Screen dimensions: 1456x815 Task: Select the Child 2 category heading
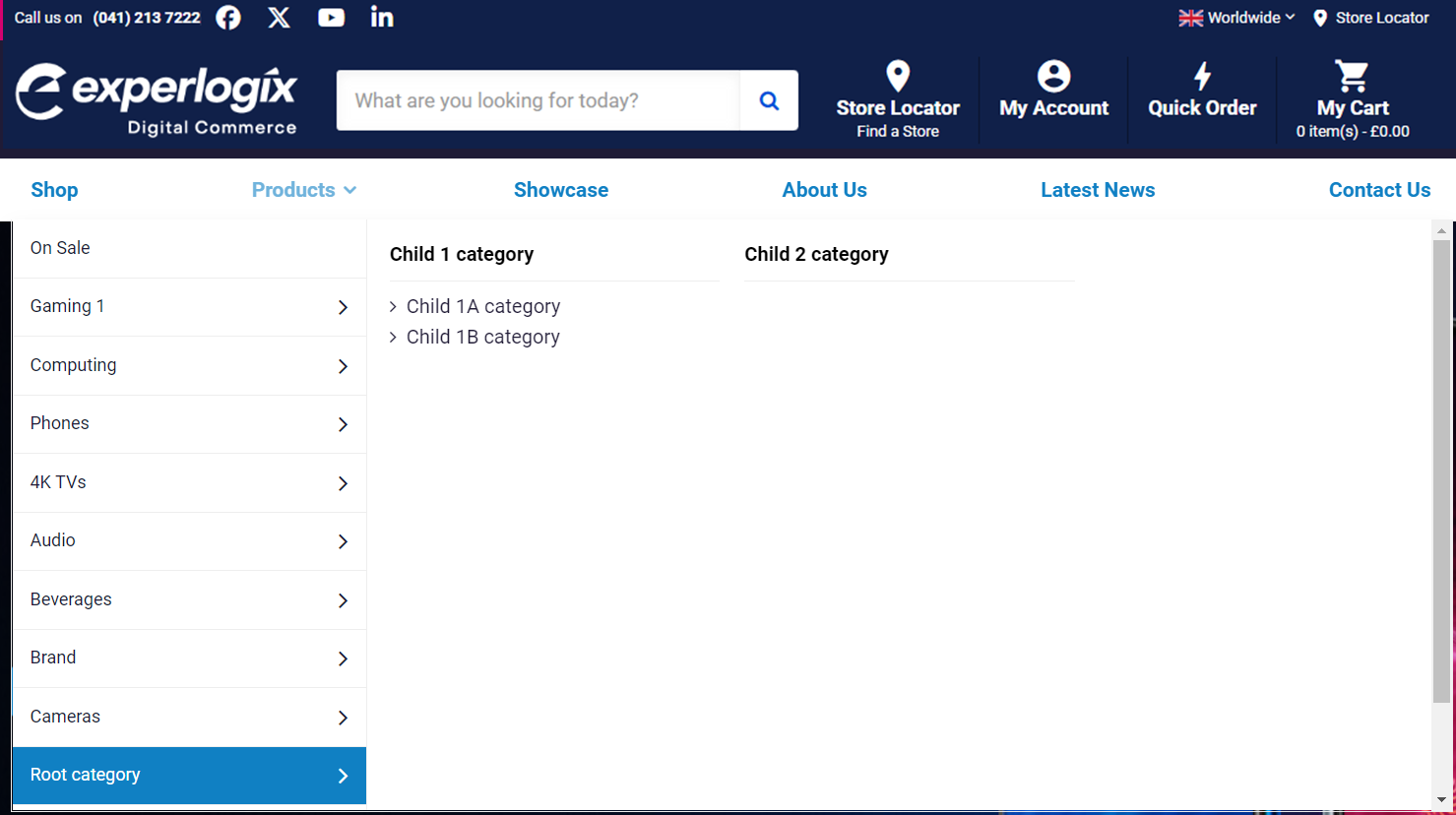tap(816, 255)
